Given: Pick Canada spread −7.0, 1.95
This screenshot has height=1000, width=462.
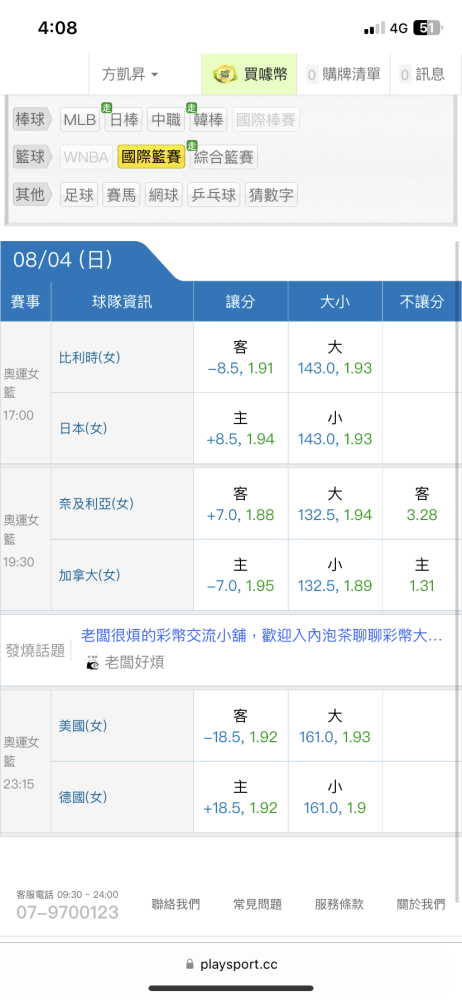Looking at the screenshot, I should coord(241,575).
